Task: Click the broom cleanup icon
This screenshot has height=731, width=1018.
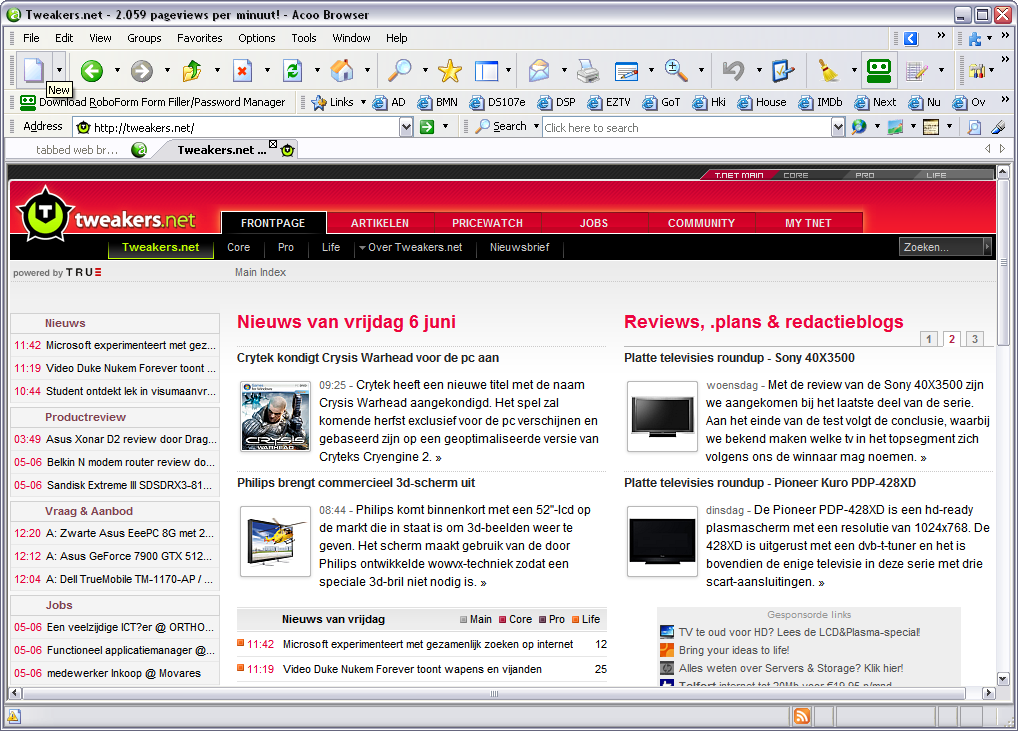Action: click(x=828, y=70)
